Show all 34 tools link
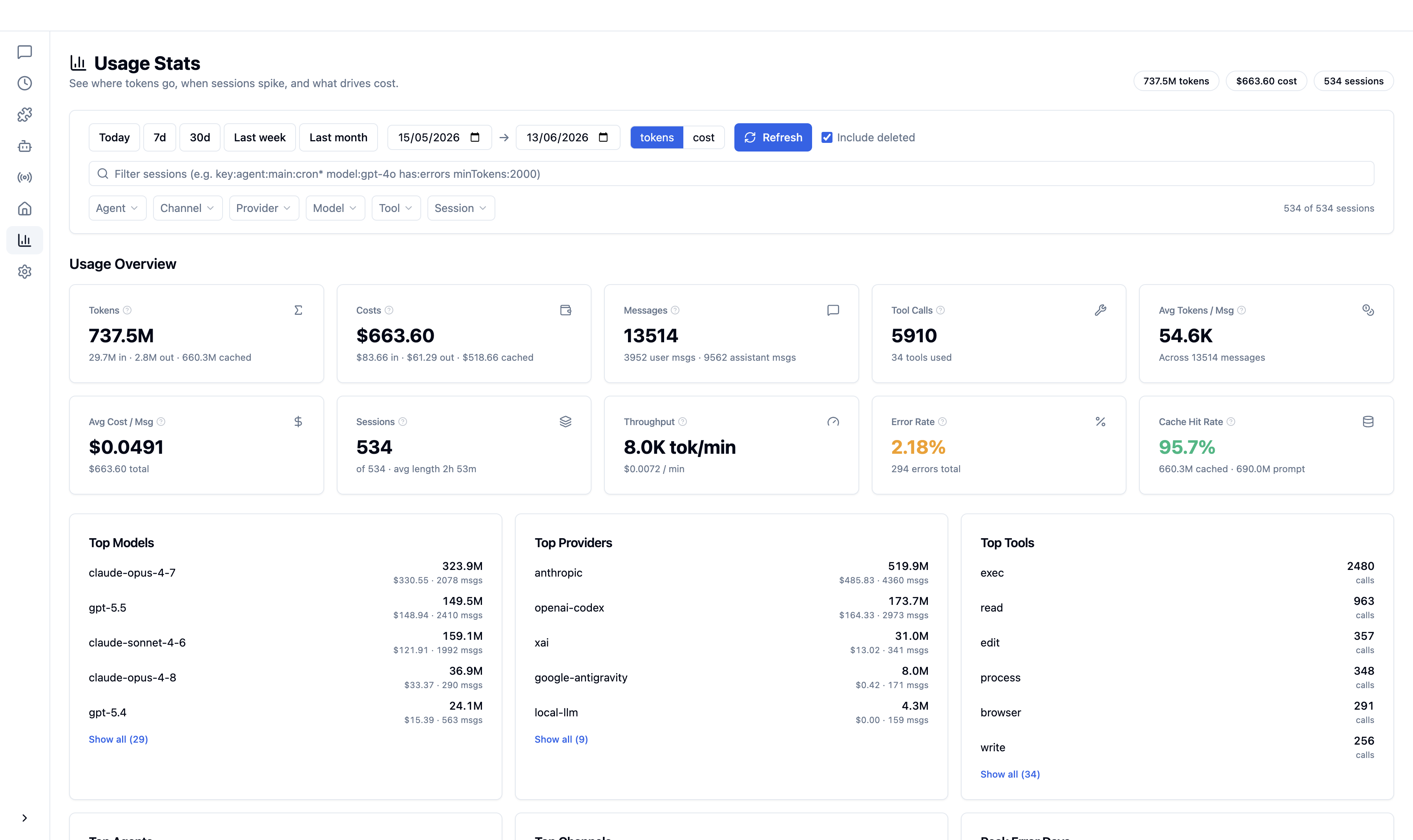This screenshot has width=1413, height=840. [1010, 774]
